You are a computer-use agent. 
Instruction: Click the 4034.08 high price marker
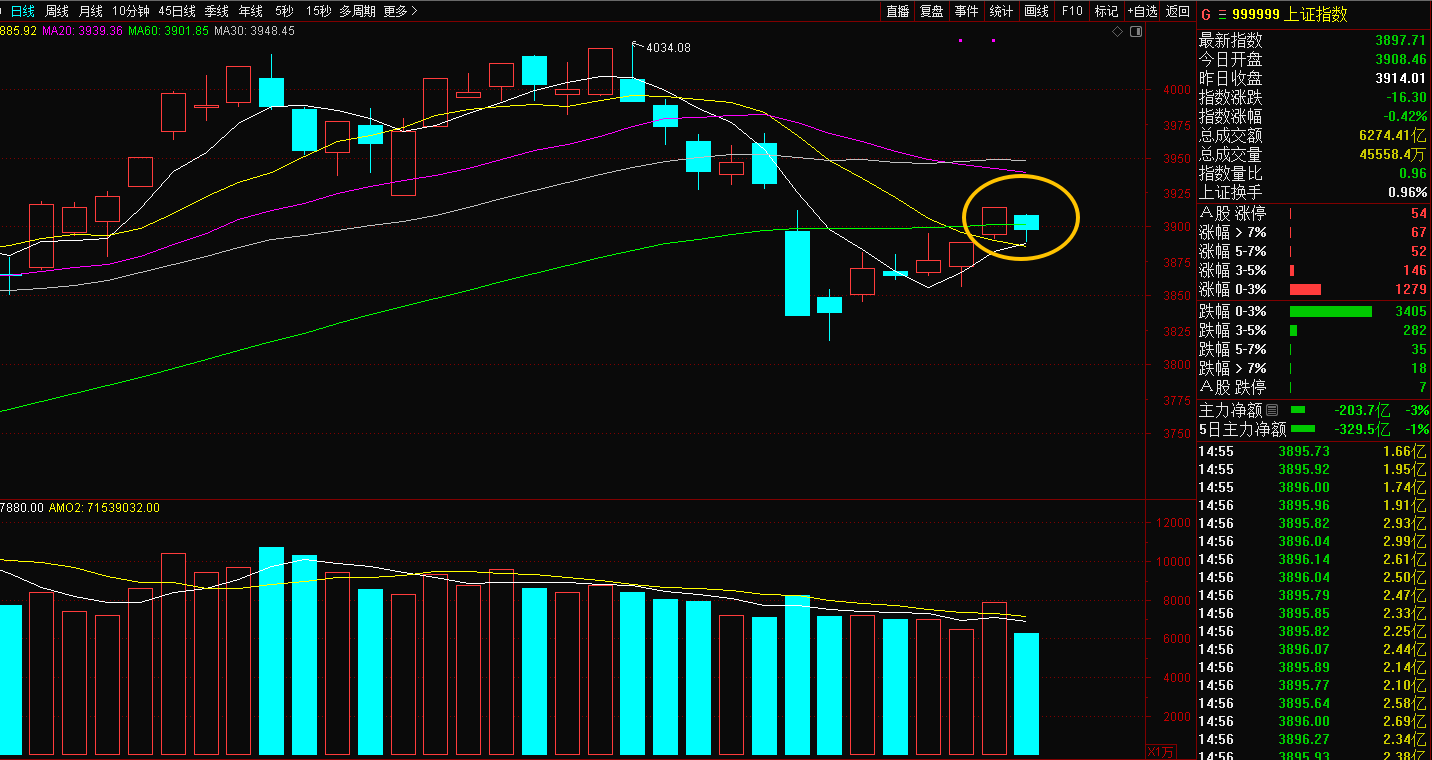668,47
